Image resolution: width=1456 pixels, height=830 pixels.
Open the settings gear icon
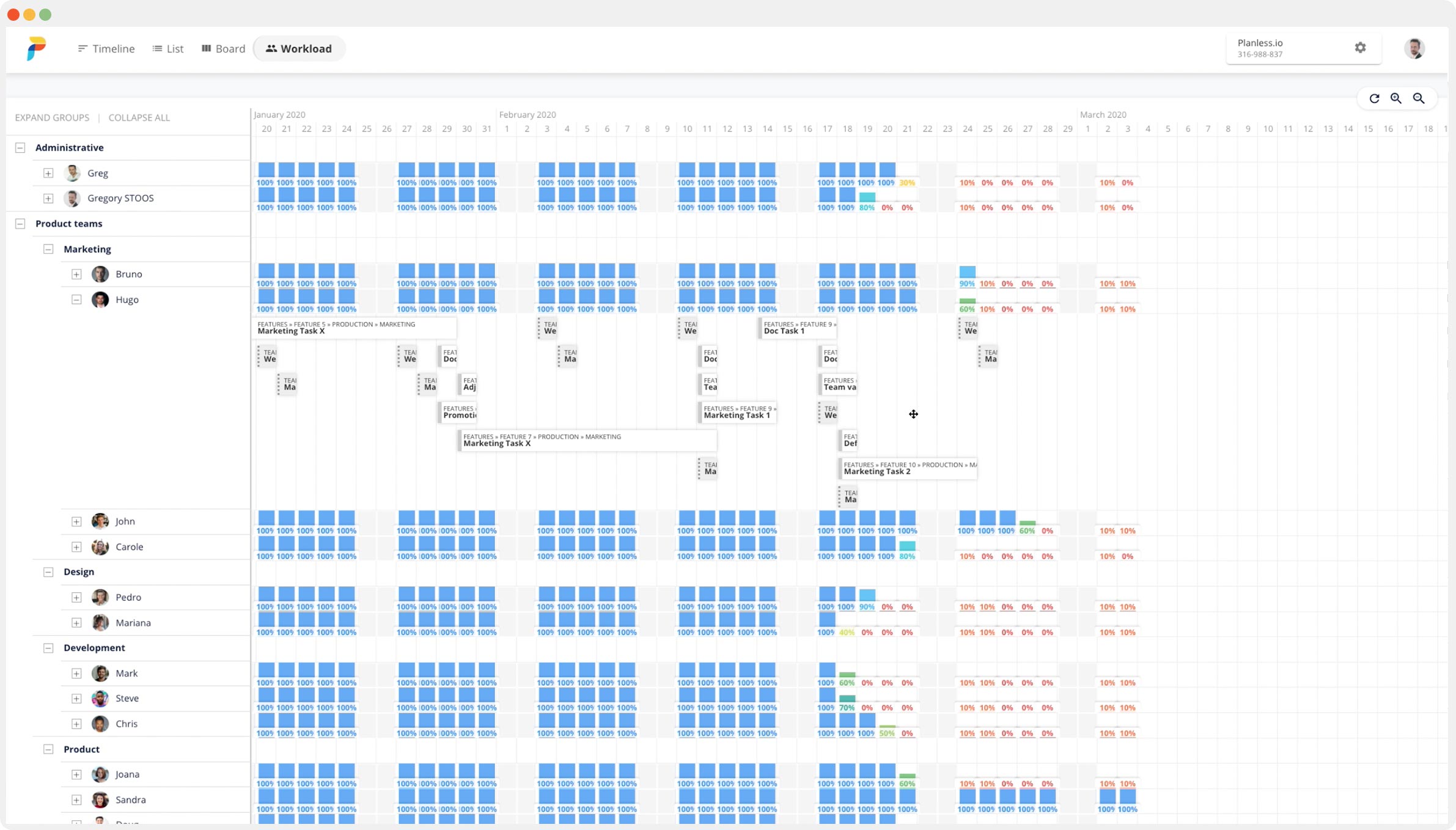point(1360,48)
